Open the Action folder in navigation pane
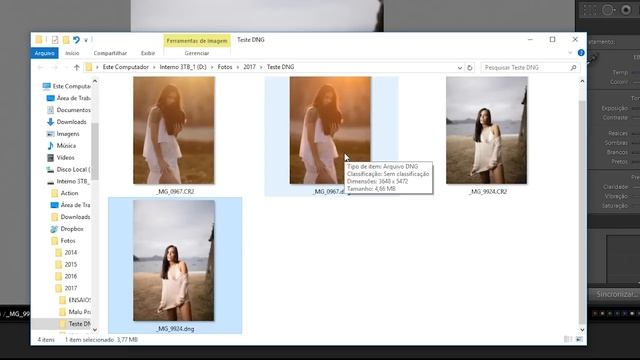Image resolution: width=640 pixels, height=360 pixels. [x=64, y=193]
